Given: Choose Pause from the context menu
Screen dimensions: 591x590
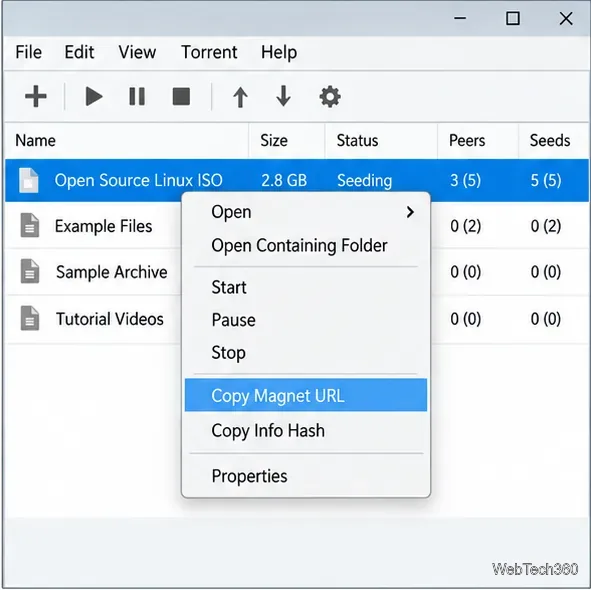Looking at the screenshot, I should (x=306, y=320).
